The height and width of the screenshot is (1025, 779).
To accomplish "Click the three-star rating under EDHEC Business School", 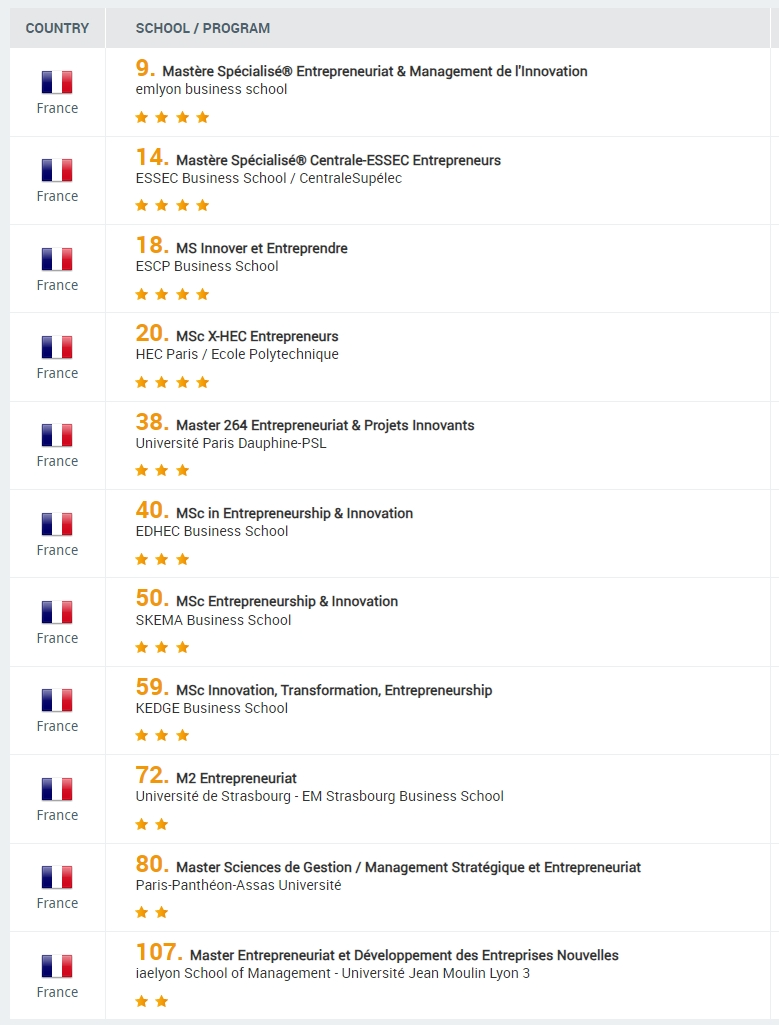I will coord(162,559).
